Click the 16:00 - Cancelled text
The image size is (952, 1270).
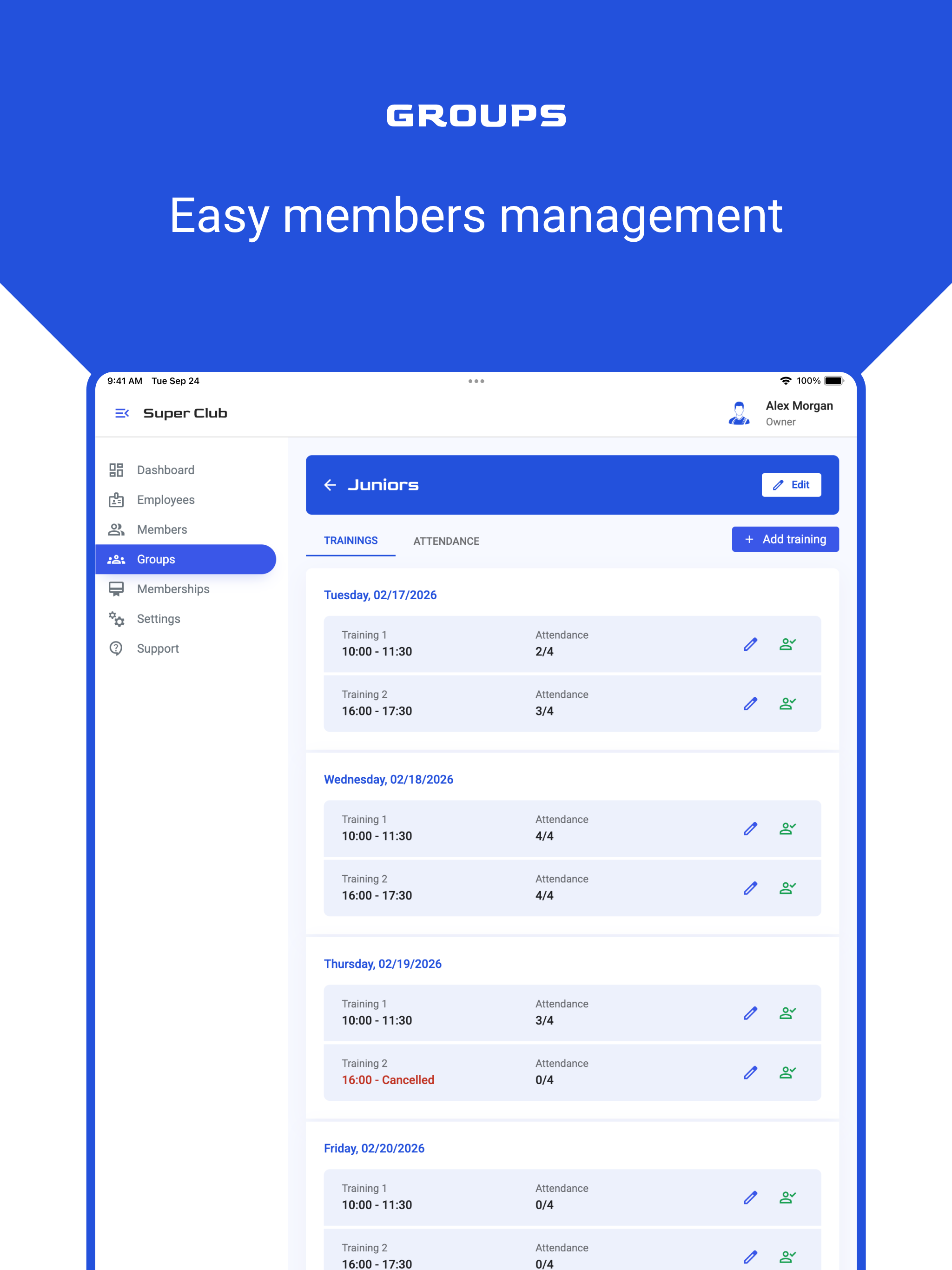click(388, 1080)
